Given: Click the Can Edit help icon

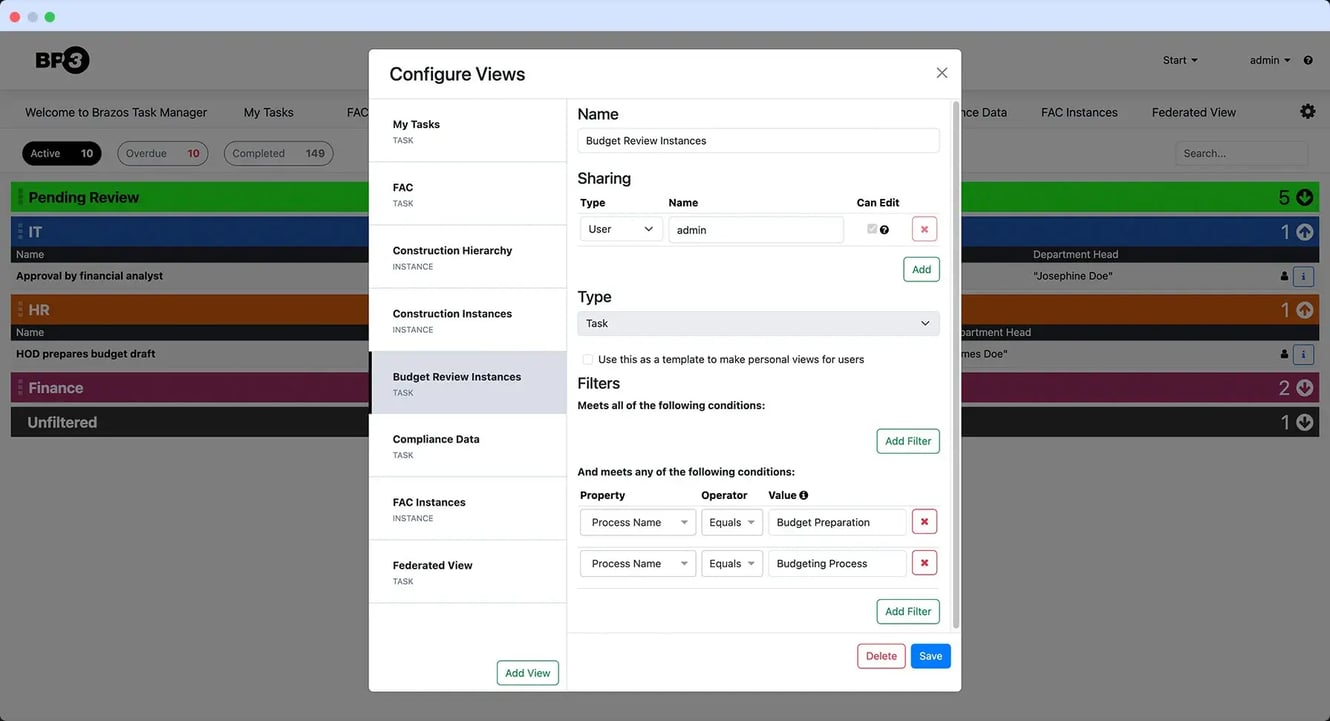Looking at the screenshot, I should (x=884, y=230).
